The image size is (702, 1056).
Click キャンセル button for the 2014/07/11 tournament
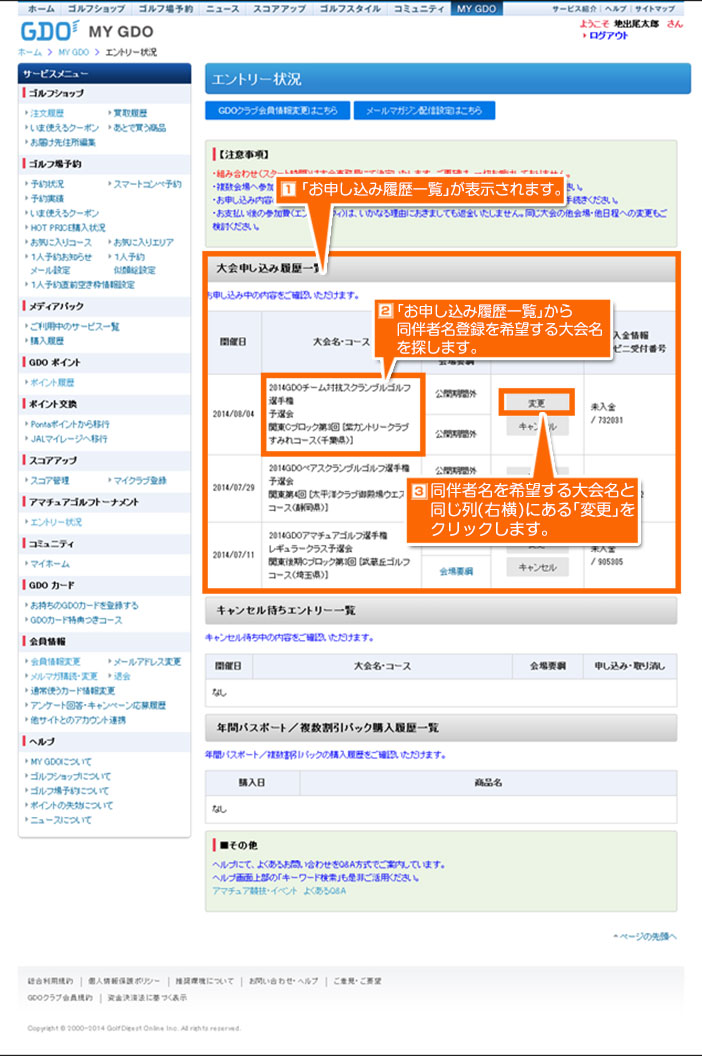[537, 568]
